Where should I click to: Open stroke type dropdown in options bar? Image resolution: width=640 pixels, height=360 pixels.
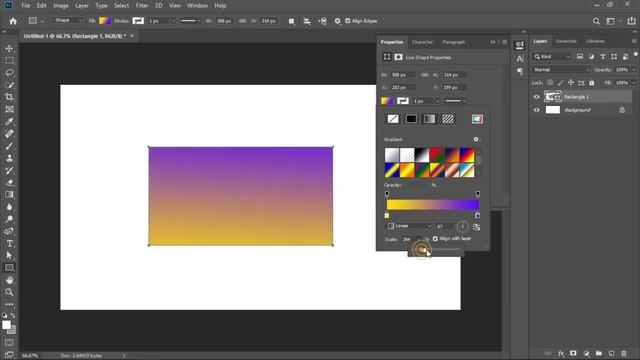(x=191, y=21)
